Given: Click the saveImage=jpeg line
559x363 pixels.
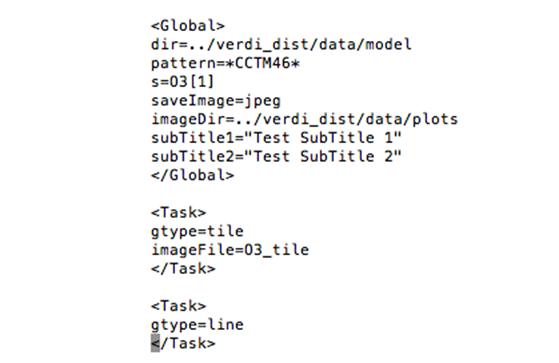Looking at the screenshot, I should 216,101.
